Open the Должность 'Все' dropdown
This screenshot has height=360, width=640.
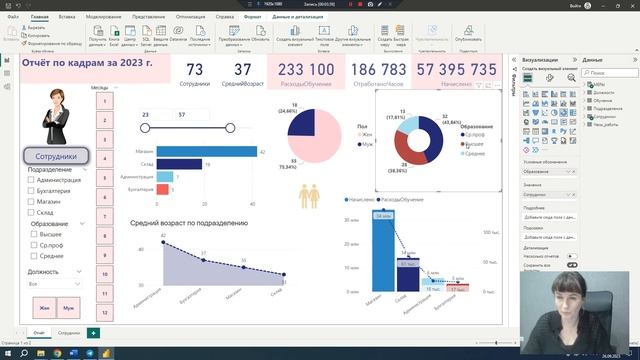point(54,284)
